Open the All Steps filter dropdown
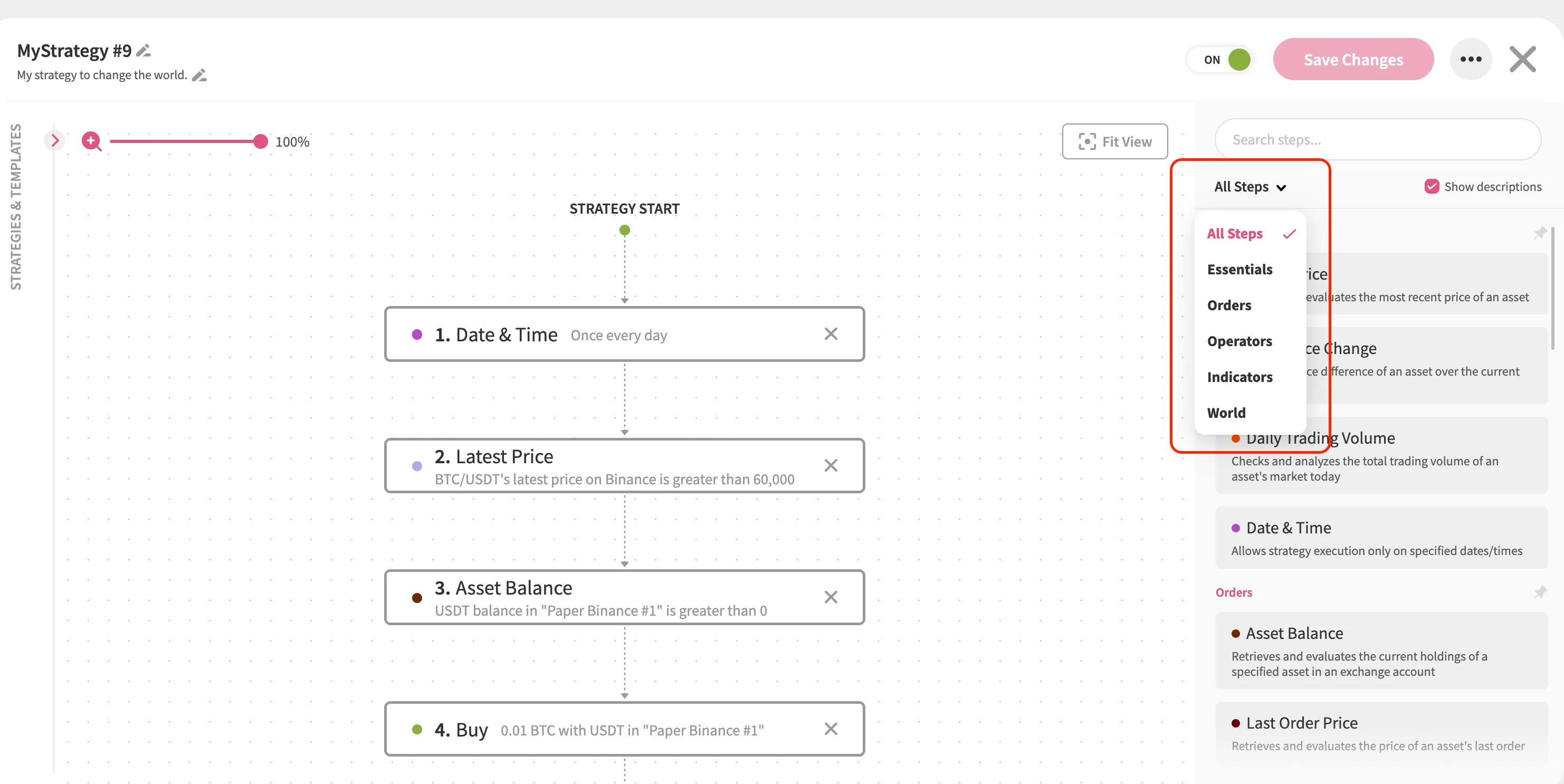 point(1250,187)
